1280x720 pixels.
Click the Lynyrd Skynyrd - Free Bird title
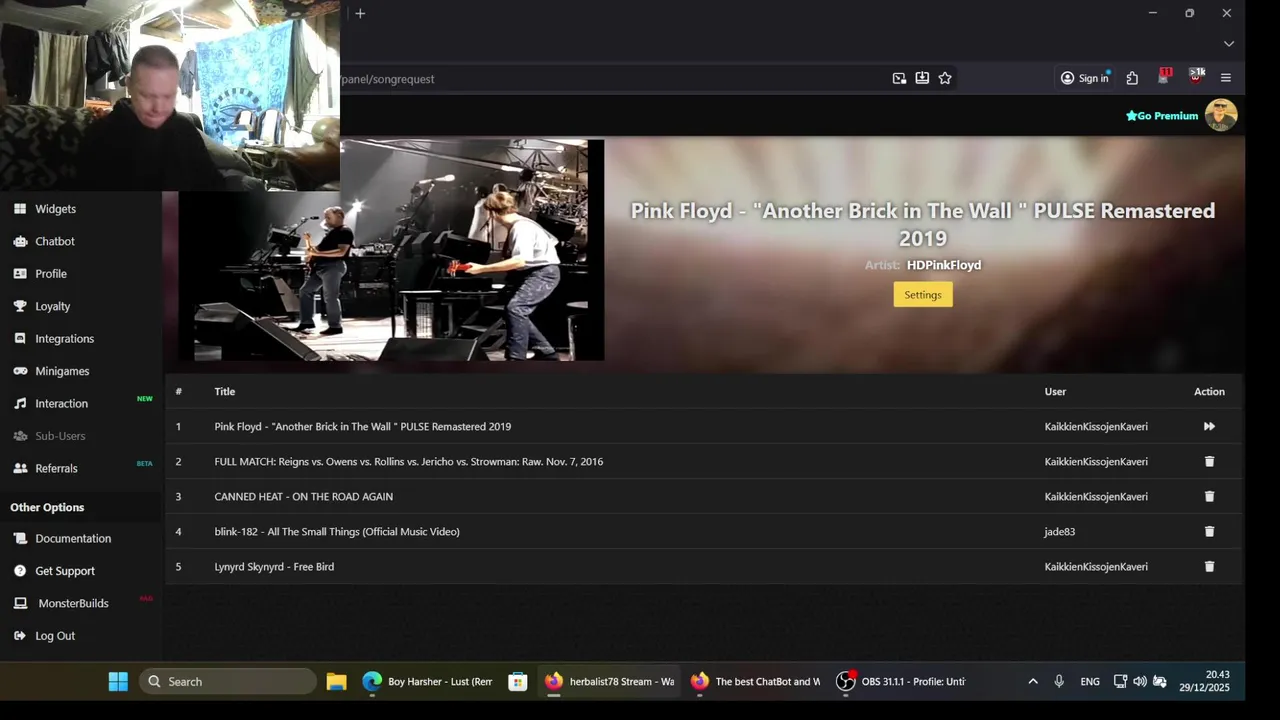[274, 566]
